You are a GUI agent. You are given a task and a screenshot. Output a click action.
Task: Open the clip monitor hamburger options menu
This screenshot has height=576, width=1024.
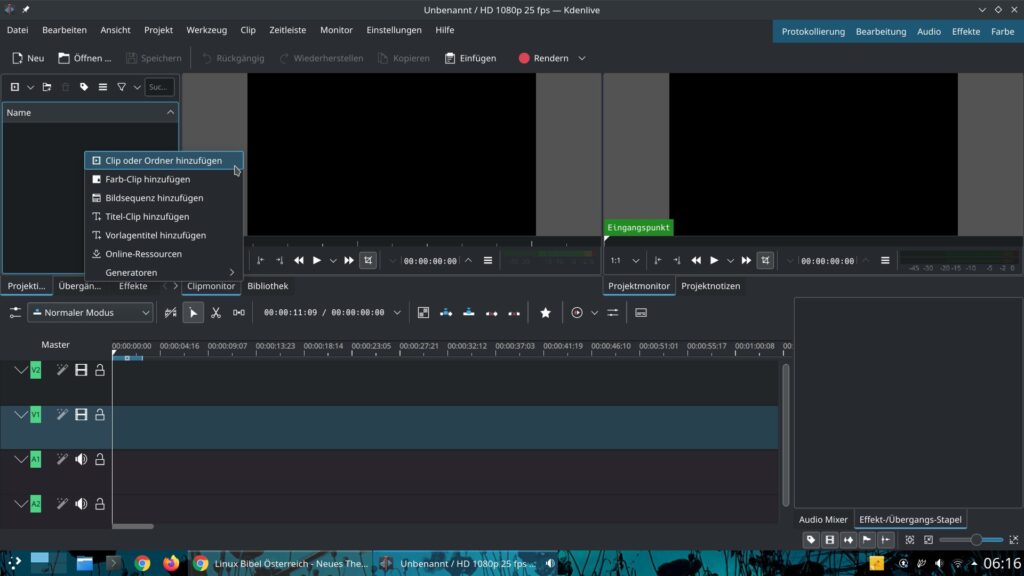click(x=488, y=261)
